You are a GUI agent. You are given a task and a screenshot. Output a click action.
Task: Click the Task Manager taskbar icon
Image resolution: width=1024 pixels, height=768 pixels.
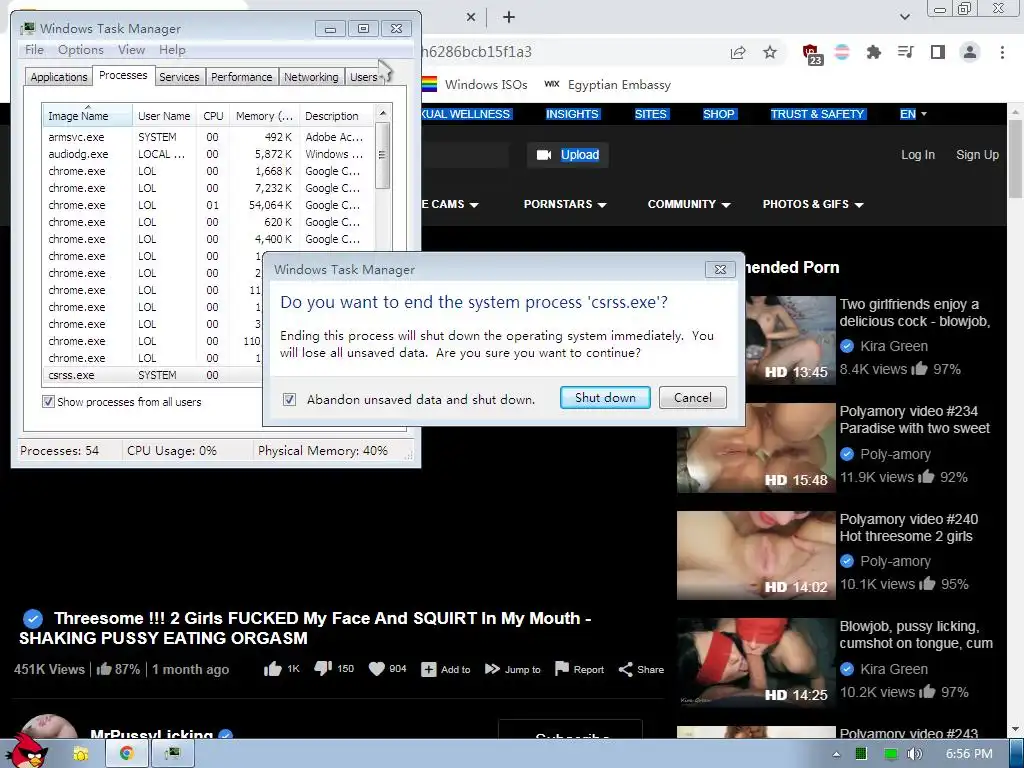coord(172,754)
